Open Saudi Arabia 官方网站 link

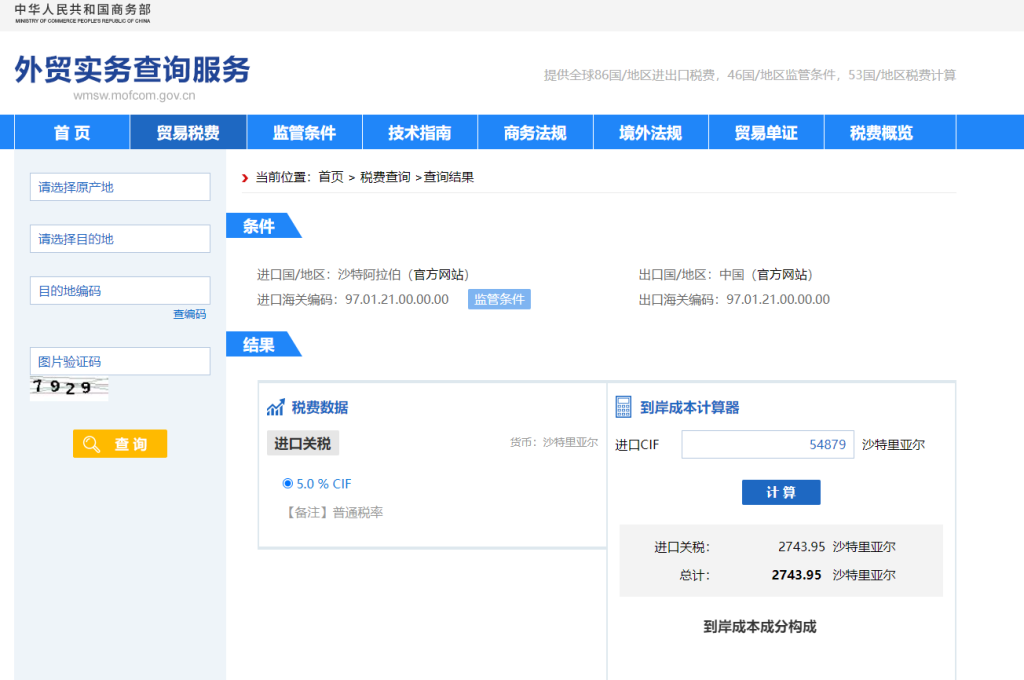[438, 274]
